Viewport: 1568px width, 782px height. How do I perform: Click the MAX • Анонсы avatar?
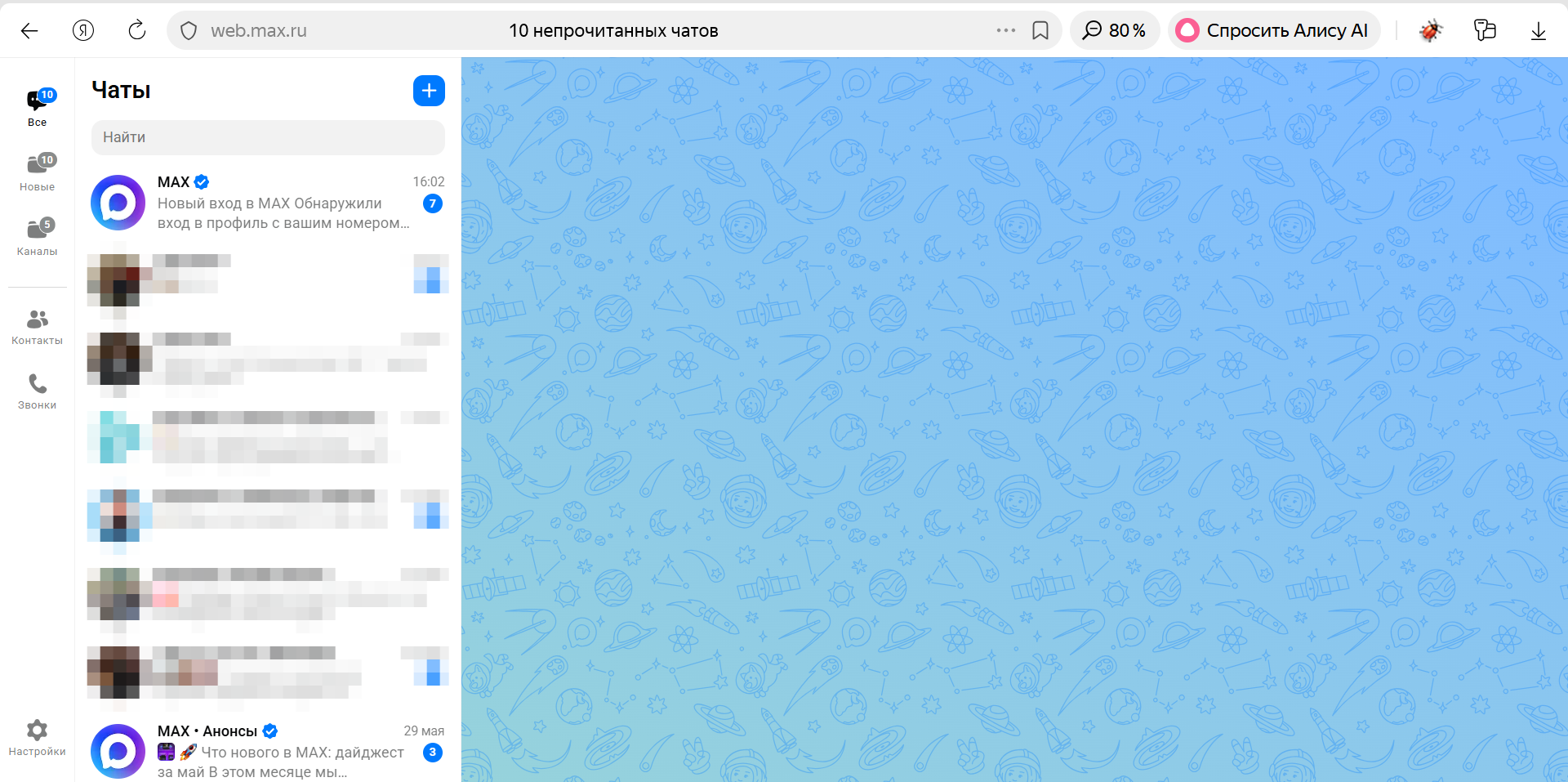(x=118, y=752)
